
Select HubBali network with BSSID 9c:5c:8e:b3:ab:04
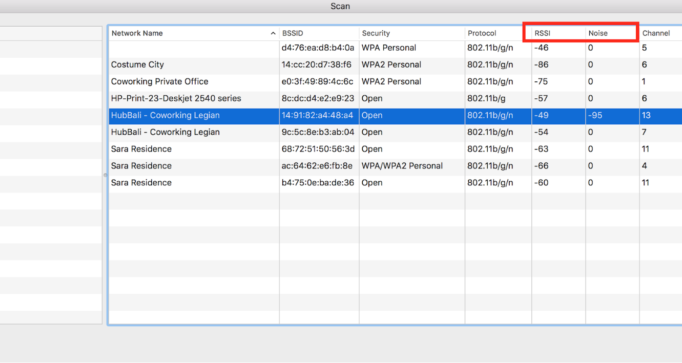(x=395, y=132)
